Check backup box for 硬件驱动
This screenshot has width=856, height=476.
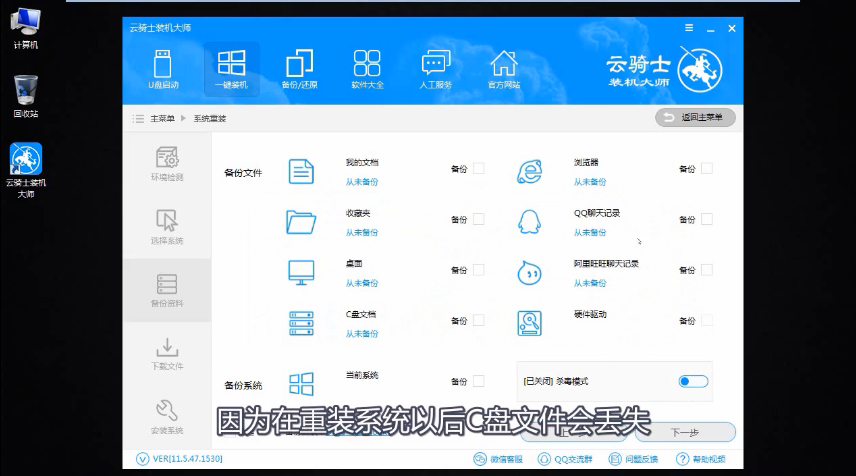[707, 320]
